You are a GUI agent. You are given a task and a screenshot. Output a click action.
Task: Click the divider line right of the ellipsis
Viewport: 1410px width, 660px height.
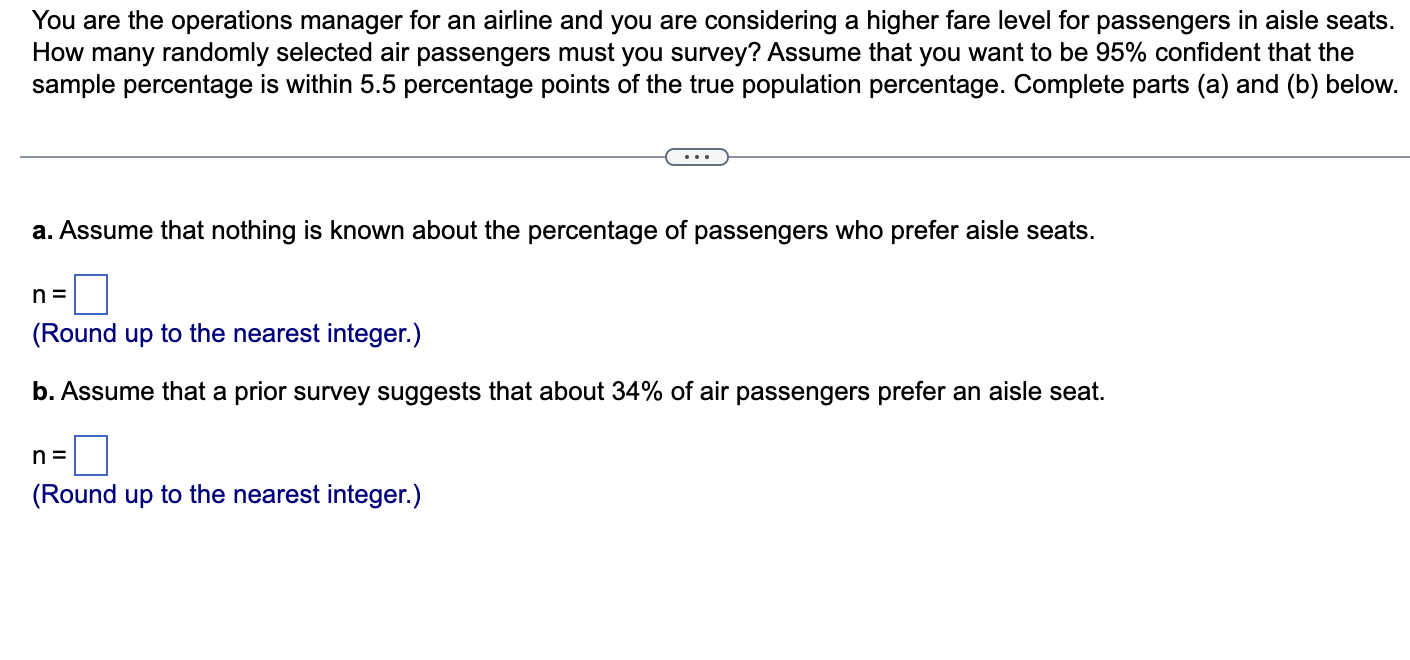click(1069, 157)
